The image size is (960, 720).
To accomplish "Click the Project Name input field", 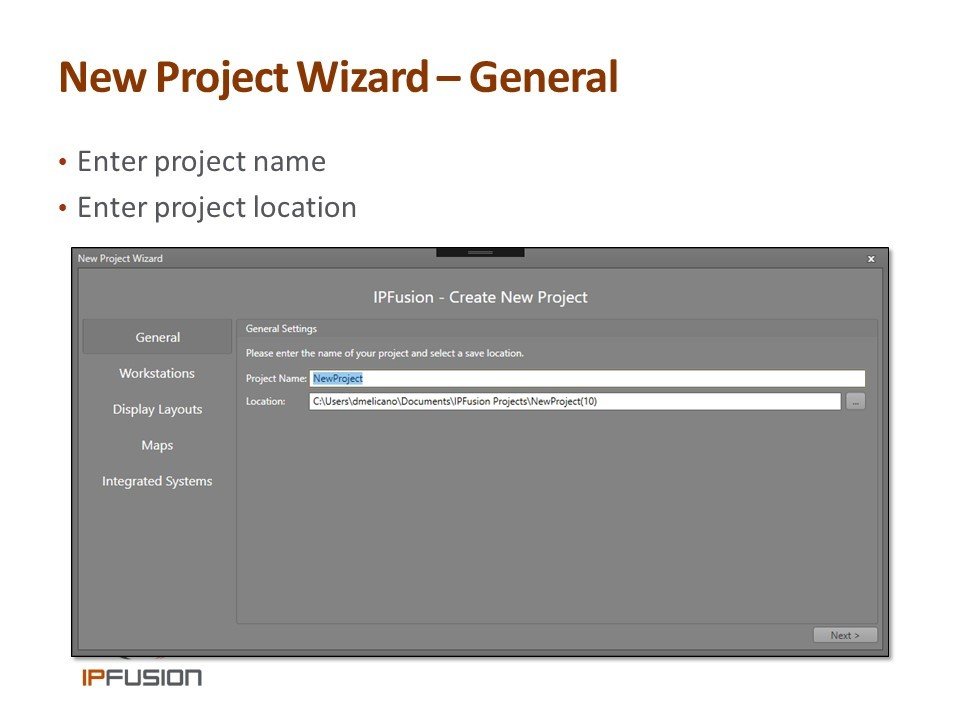I will pyautogui.click(x=587, y=378).
